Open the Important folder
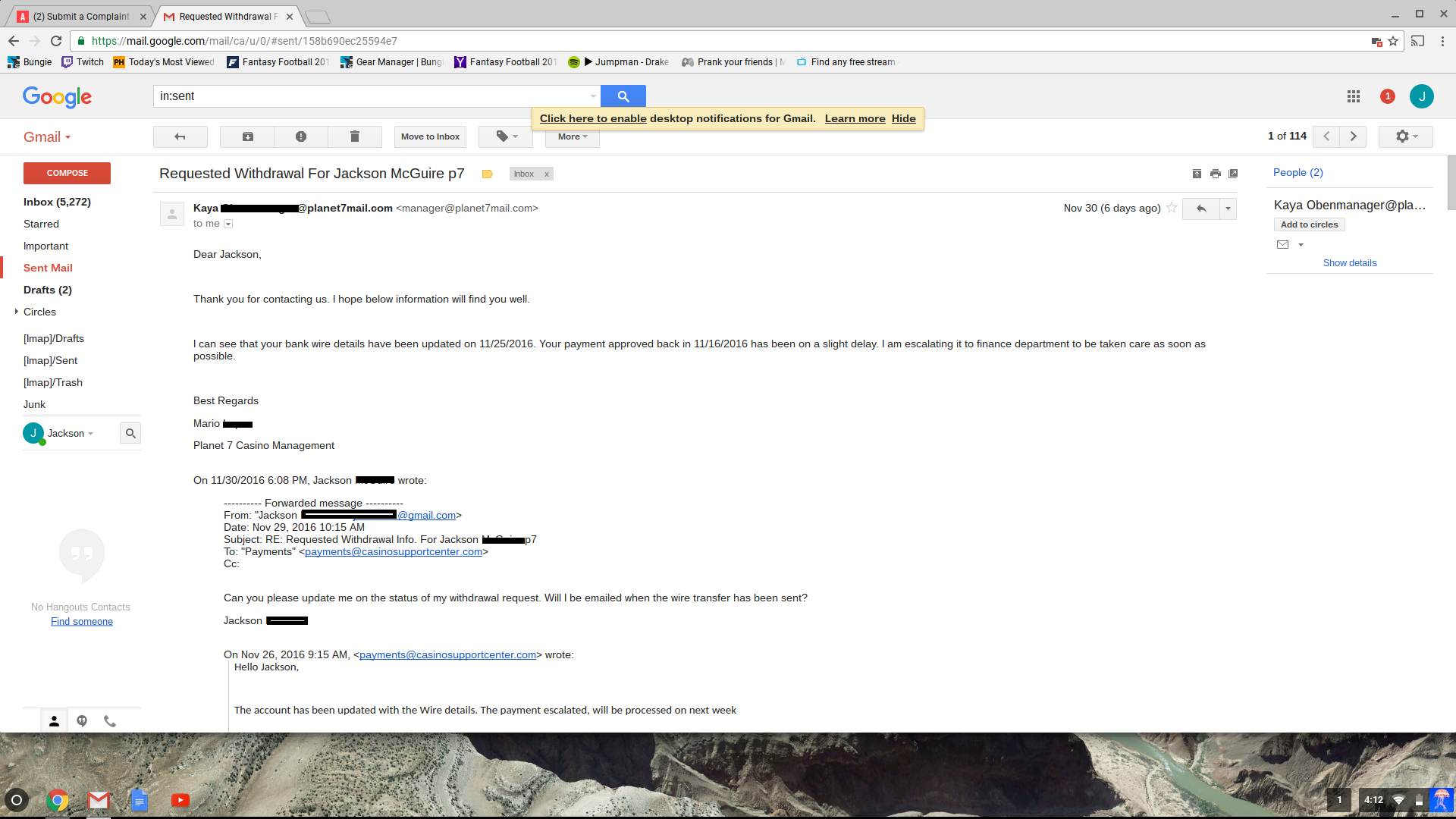The width and height of the screenshot is (1456, 819). click(x=45, y=246)
